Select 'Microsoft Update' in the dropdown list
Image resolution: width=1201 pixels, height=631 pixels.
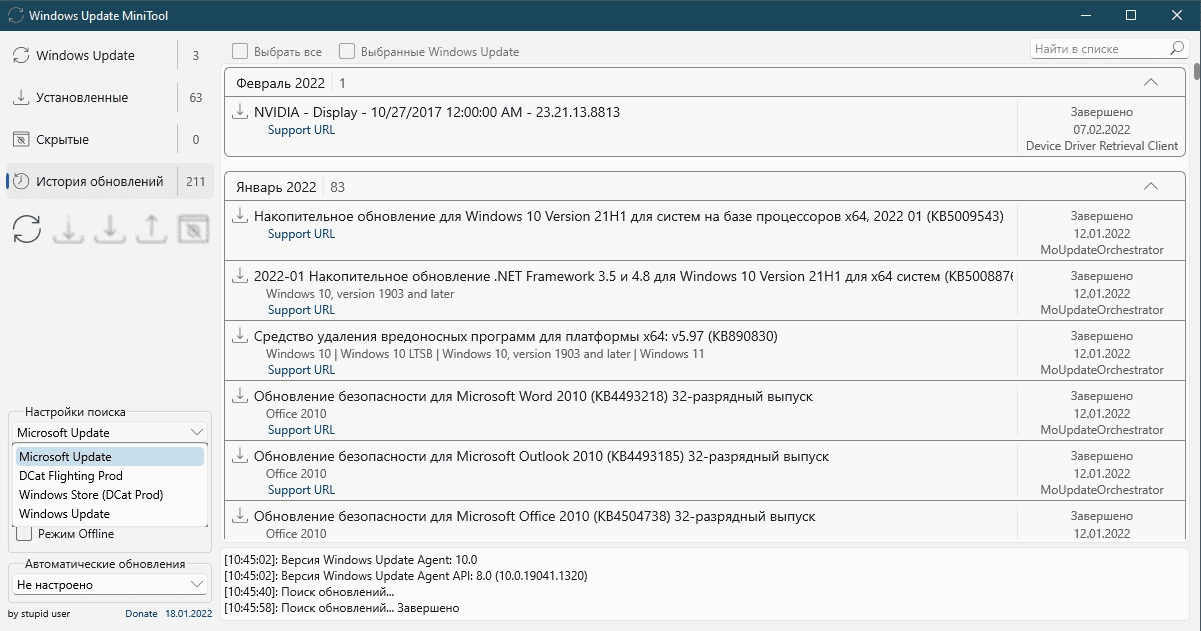click(x=110, y=457)
